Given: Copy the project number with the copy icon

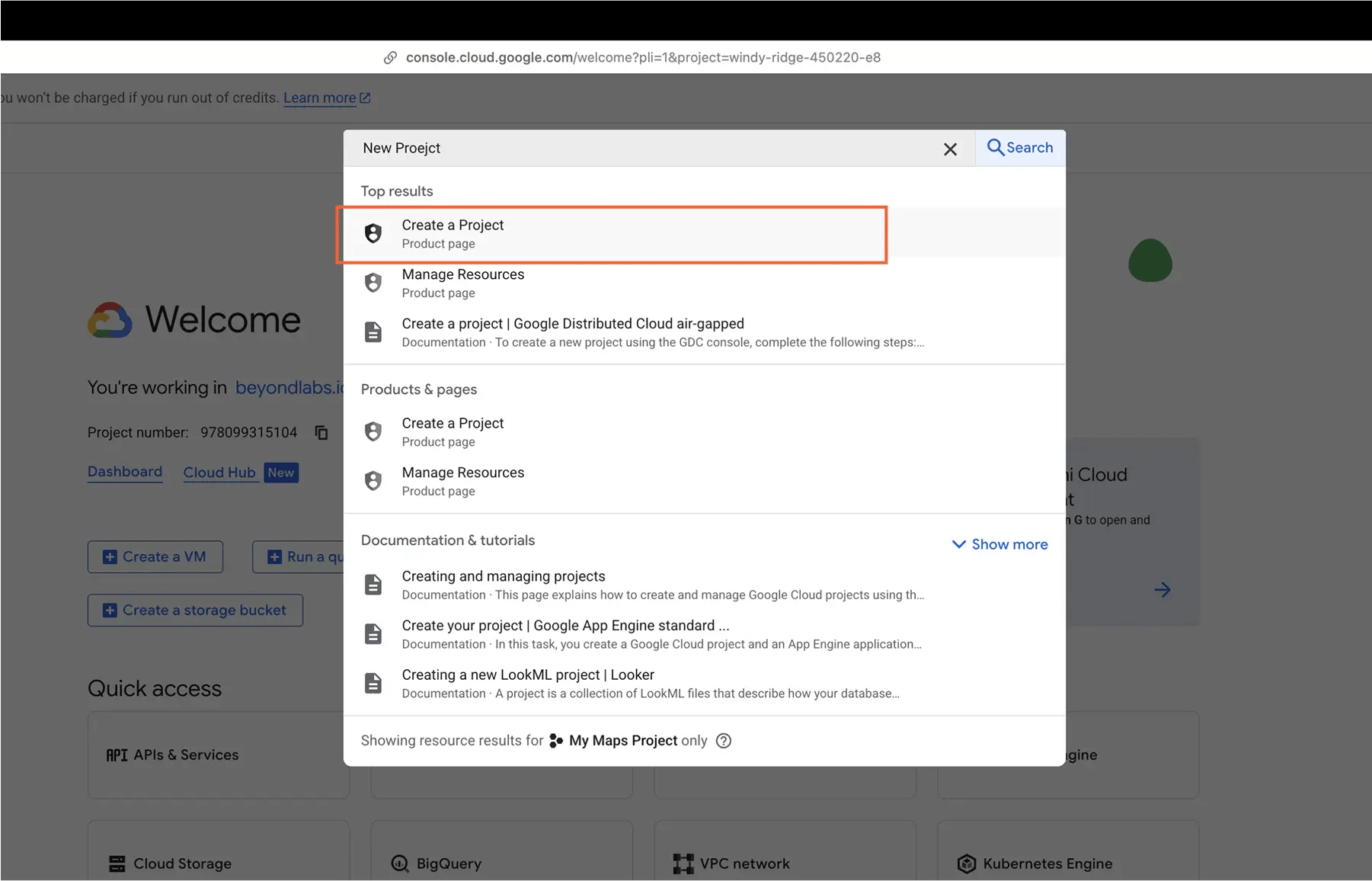Looking at the screenshot, I should (x=321, y=433).
